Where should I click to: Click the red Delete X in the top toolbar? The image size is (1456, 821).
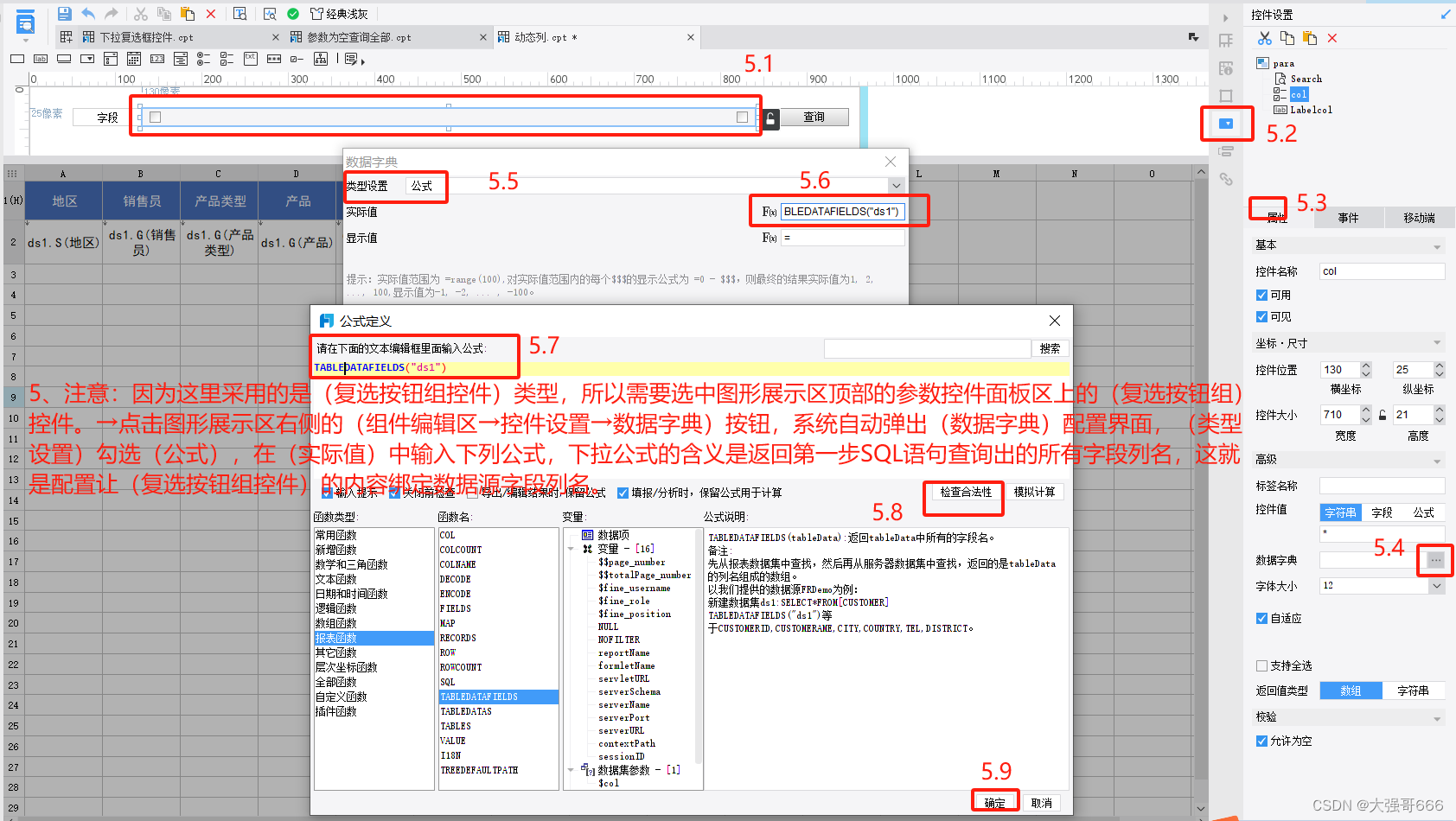tap(211, 14)
